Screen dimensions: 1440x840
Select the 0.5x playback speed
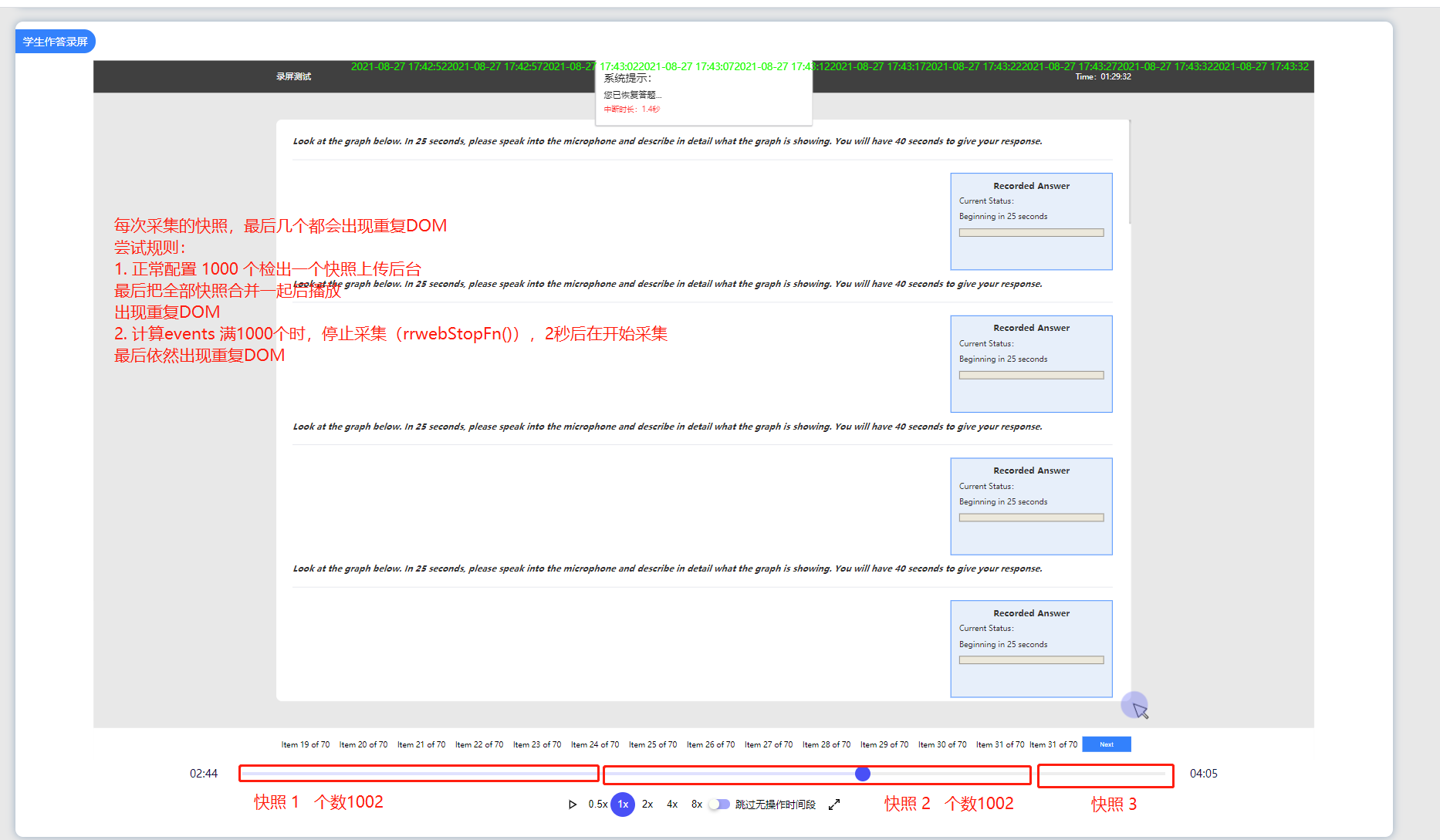pos(597,804)
